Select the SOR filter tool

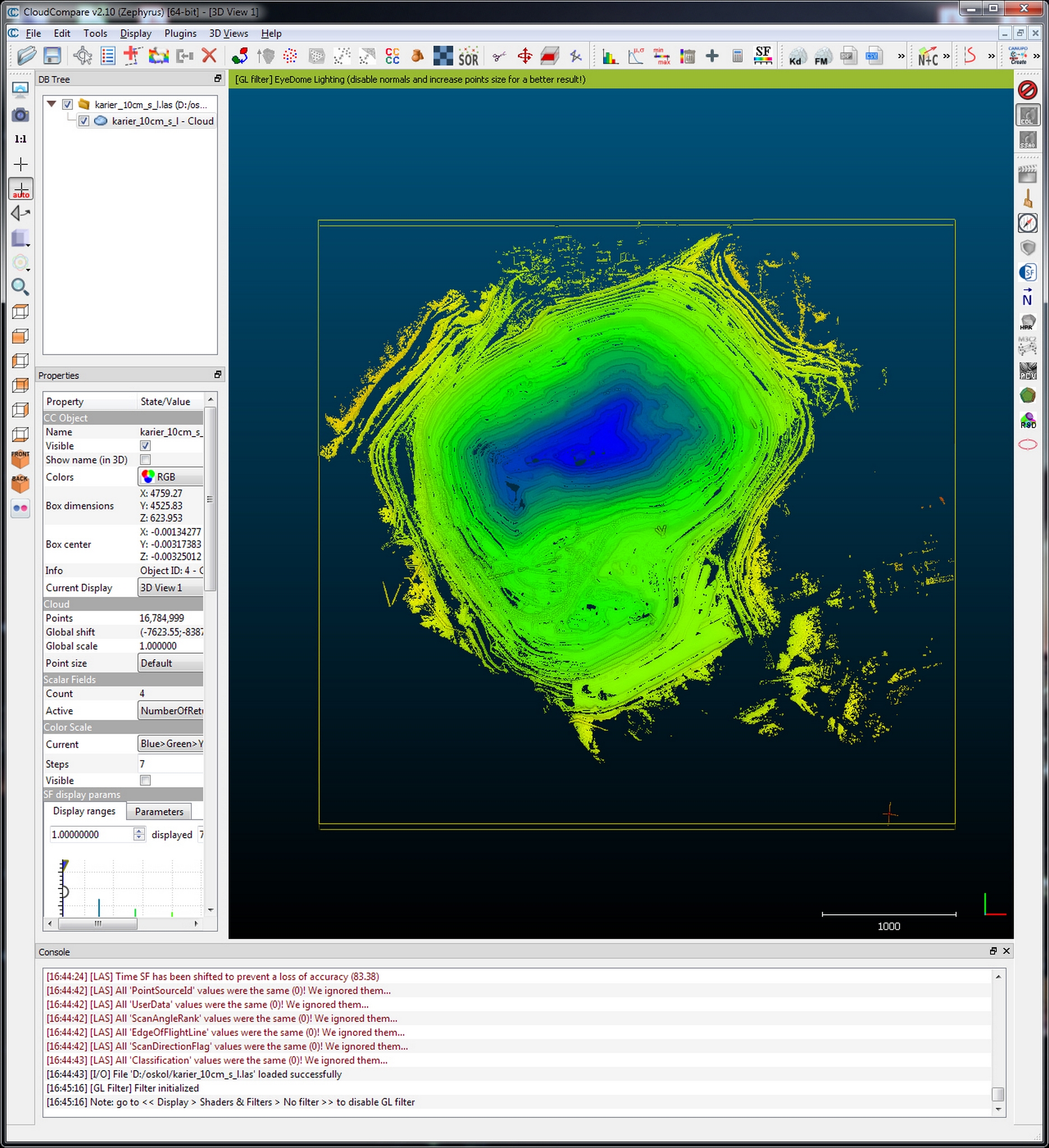(x=468, y=57)
